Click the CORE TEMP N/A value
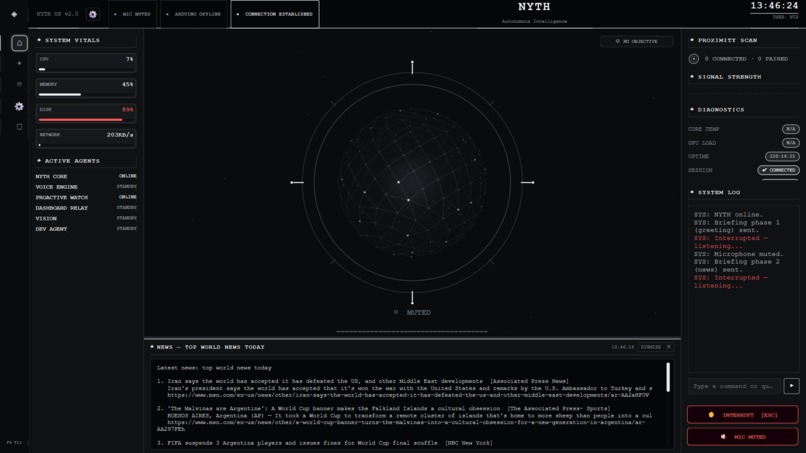 pos(791,129)
